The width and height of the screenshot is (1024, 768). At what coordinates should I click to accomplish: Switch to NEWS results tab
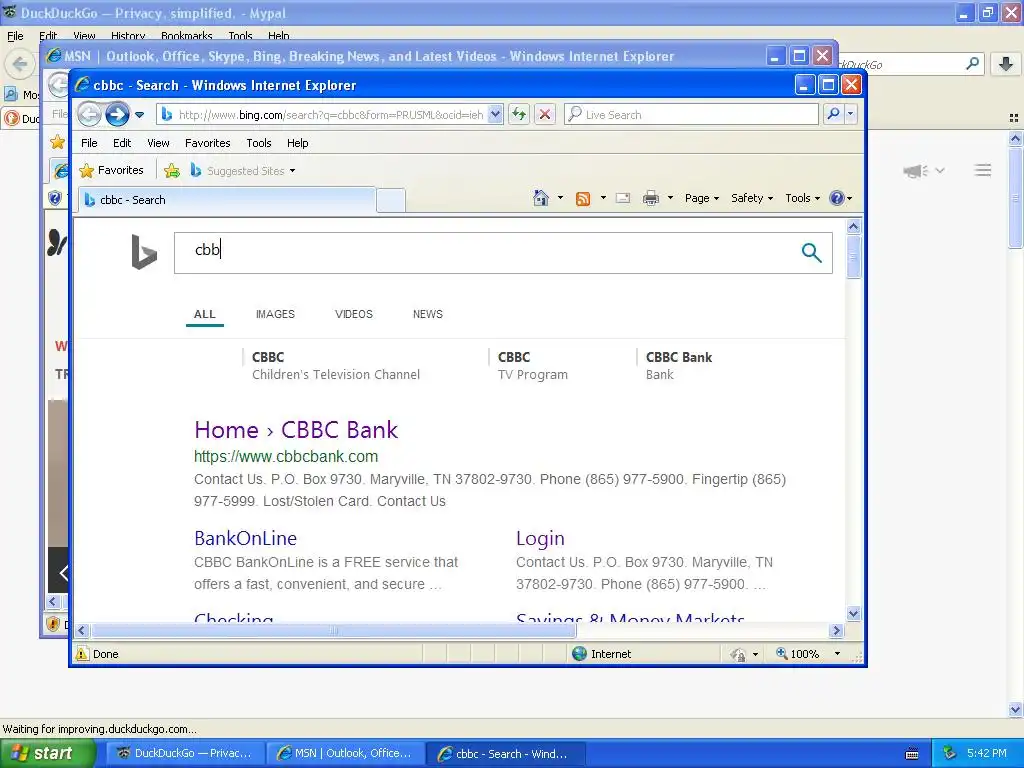428,314
